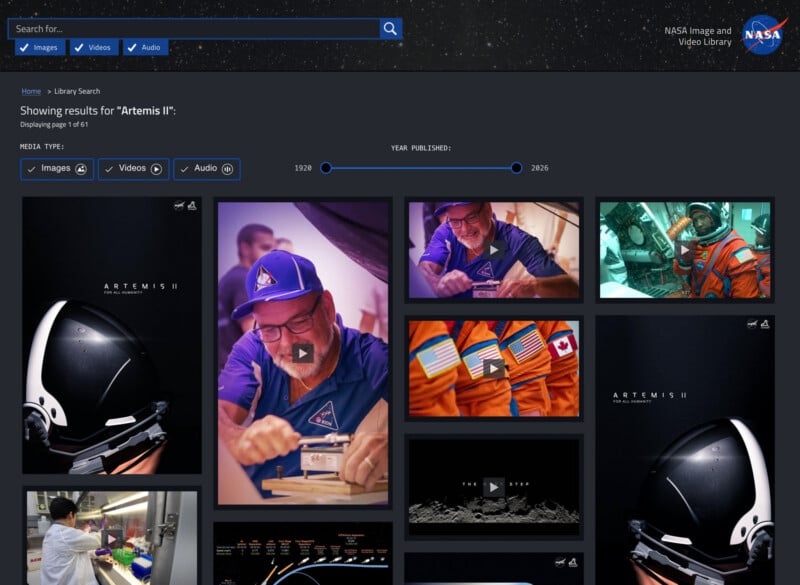Click the play icon on the Videos filter

pos(158,169)
